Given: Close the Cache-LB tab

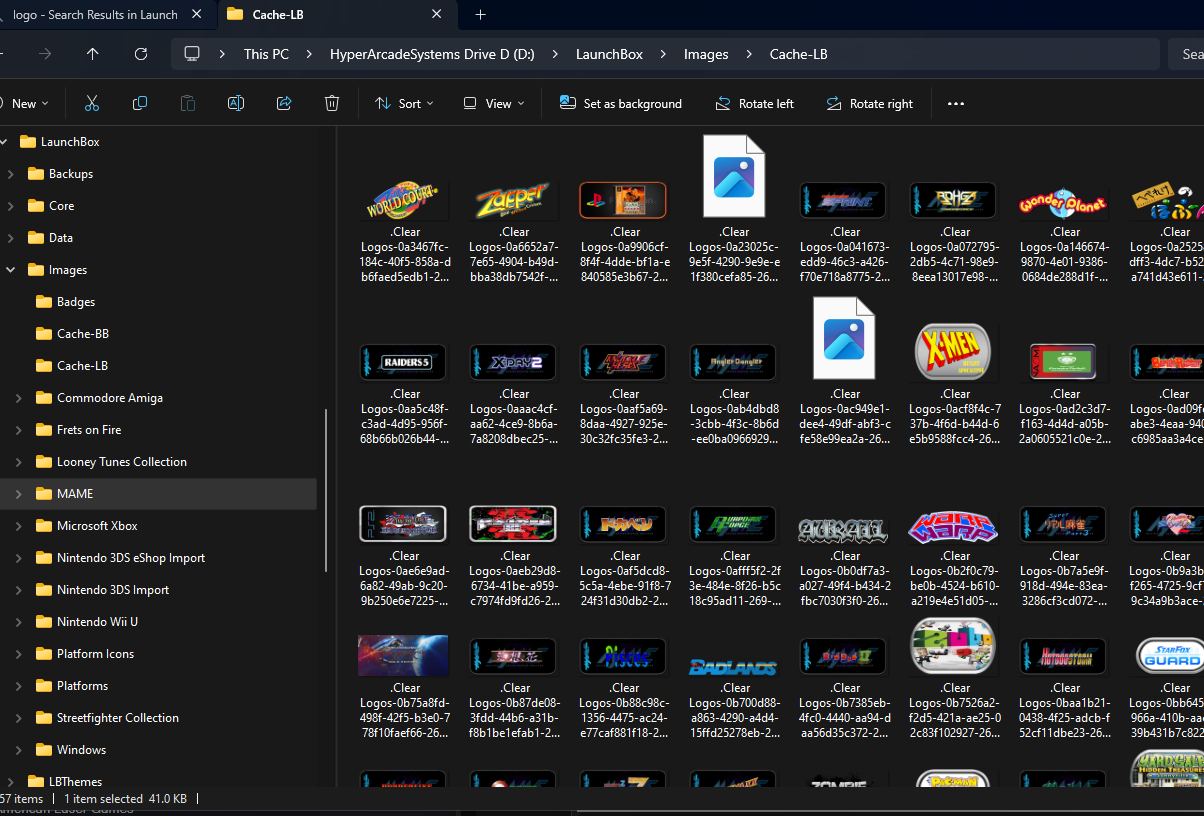Looking at the screenshot, I should click(437, 14).
